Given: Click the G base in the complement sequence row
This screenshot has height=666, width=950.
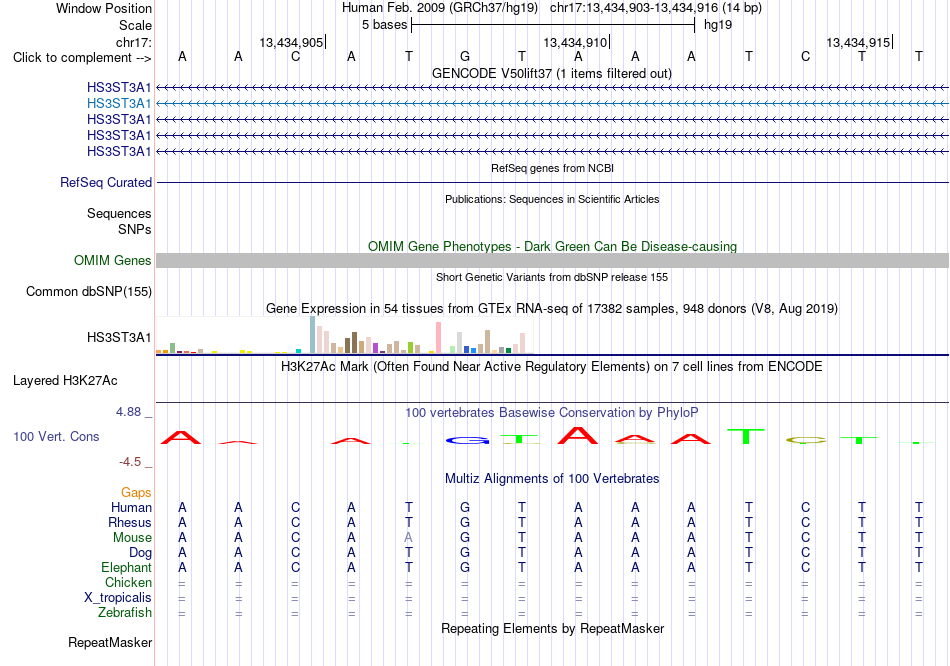Looking at the screenshot, I should tap(465, 56).
